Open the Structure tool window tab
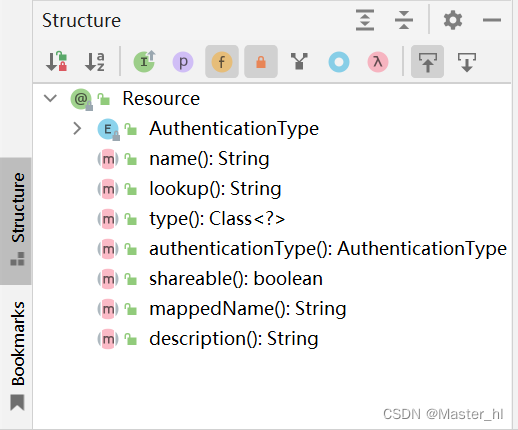This screenshot has width=518, height=430. [x=16, y=221]
